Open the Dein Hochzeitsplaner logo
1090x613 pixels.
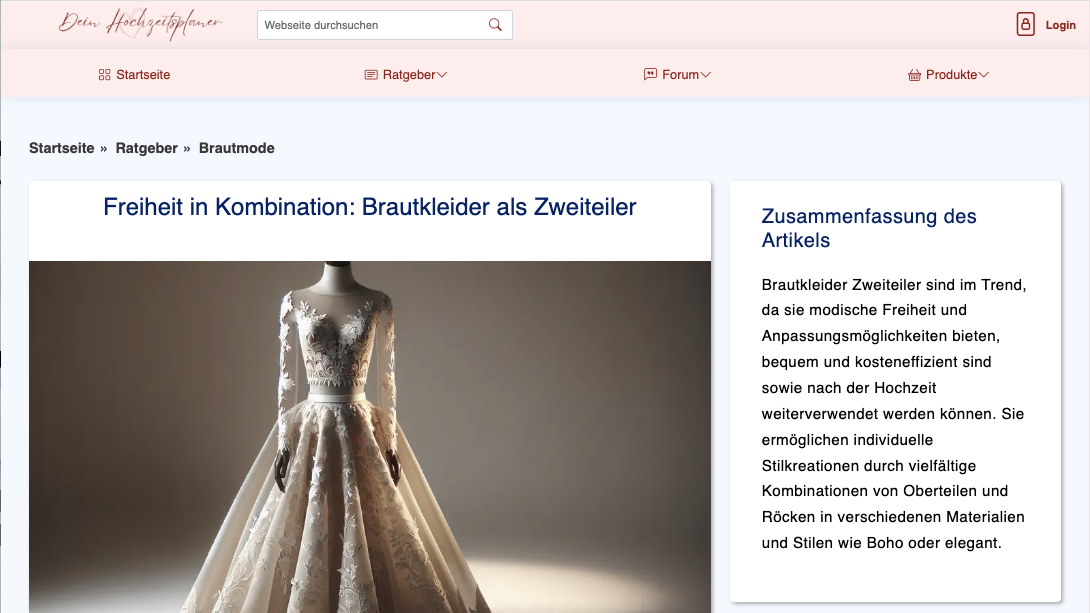(x=140, y=22)
